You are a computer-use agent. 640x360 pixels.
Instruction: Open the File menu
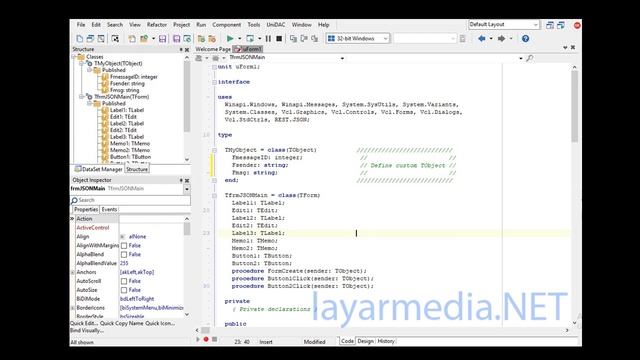(81, 25)
